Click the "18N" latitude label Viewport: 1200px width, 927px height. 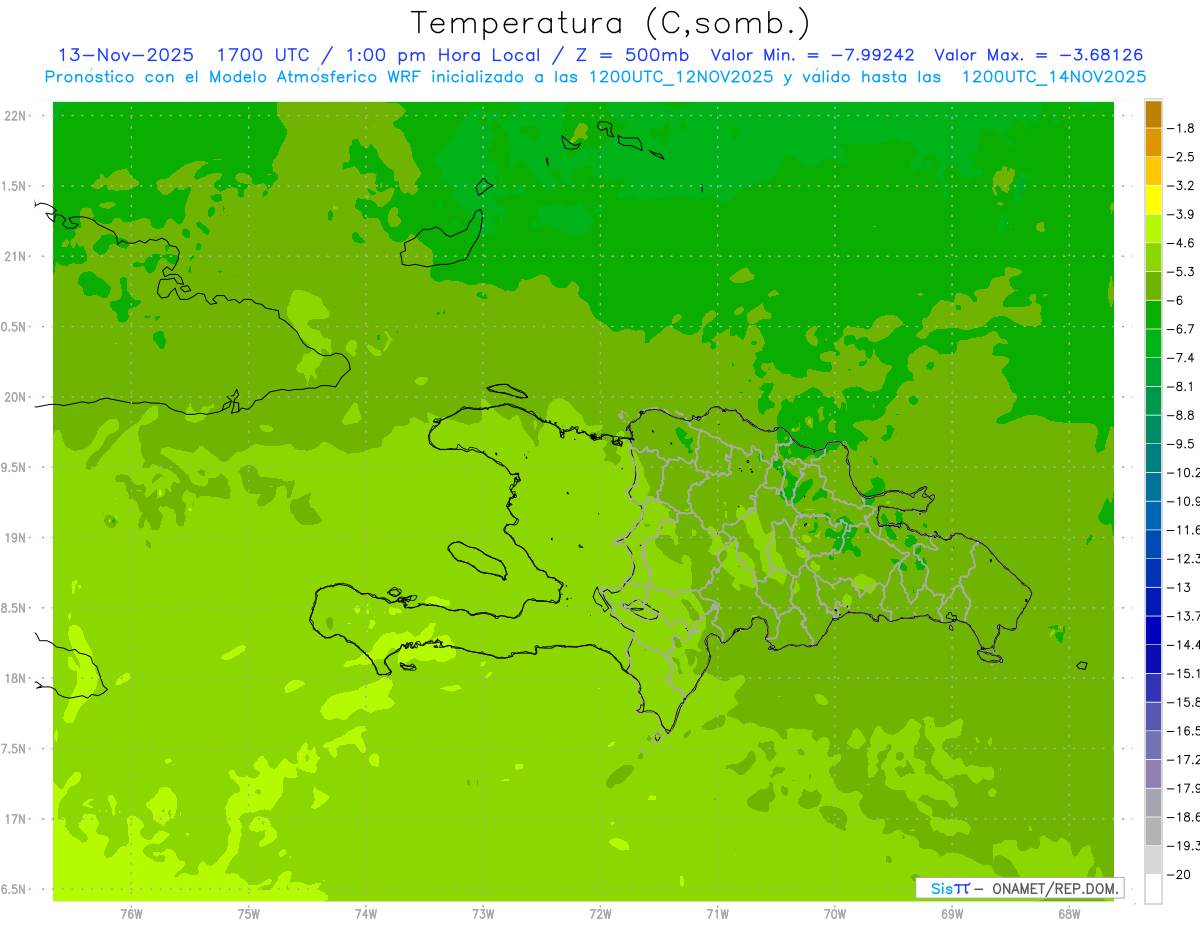[17, 678]
